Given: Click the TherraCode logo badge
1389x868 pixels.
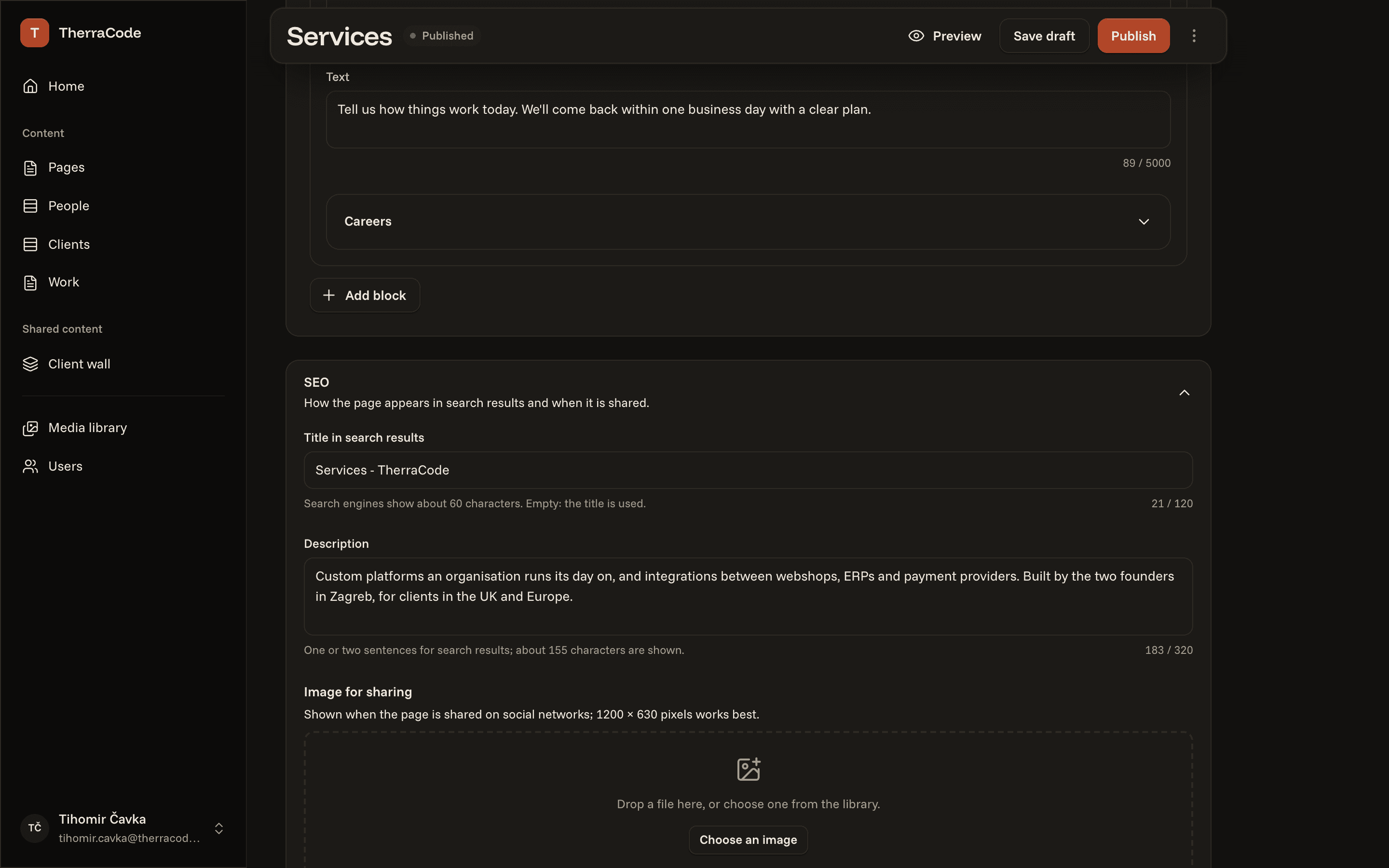Looking at the screenshot, I should [x=34, y=33].
